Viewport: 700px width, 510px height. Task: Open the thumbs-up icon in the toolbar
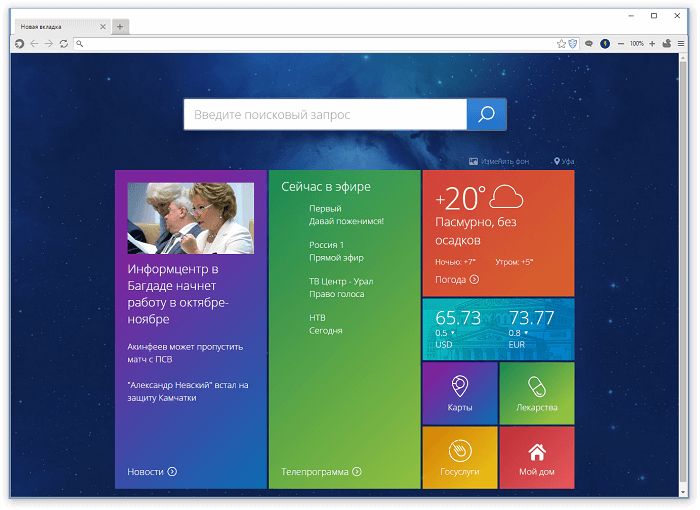pos(667,43)
